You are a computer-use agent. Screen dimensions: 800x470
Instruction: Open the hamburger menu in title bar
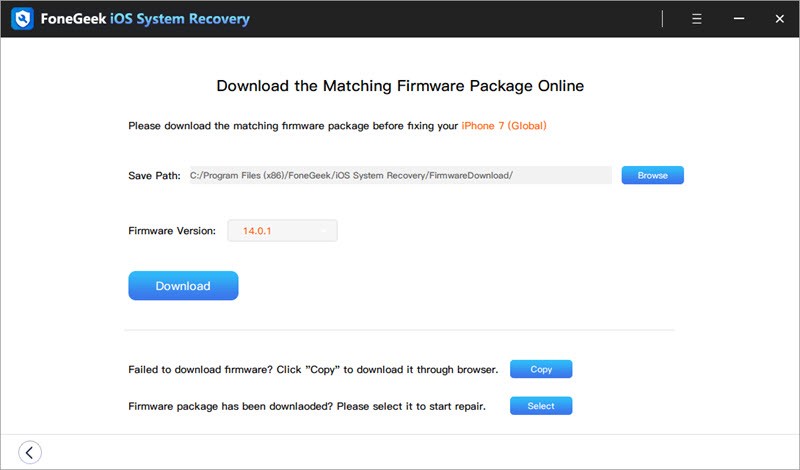[x=696, y=19]
